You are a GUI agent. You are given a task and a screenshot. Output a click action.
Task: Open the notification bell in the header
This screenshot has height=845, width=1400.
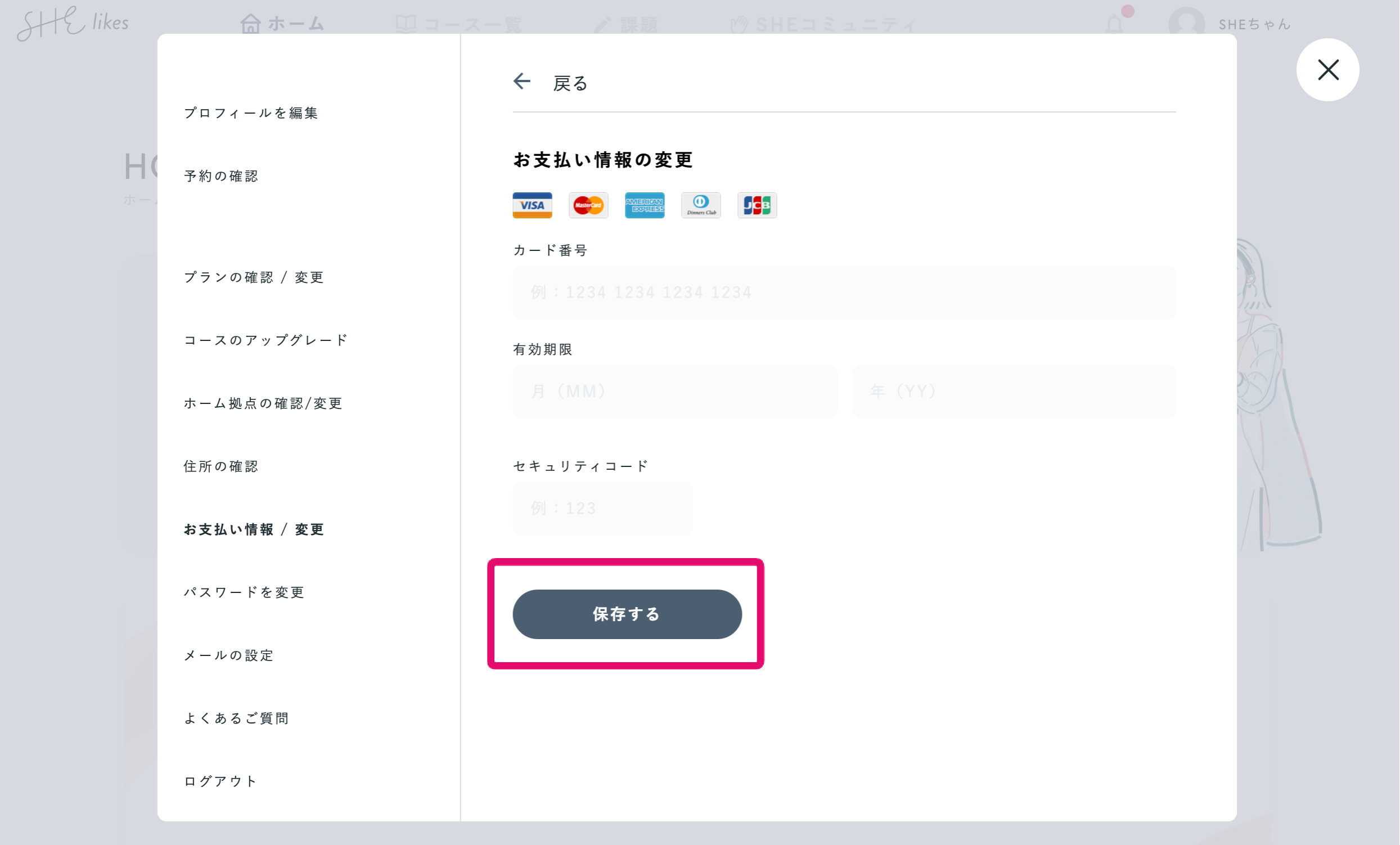1115,24
